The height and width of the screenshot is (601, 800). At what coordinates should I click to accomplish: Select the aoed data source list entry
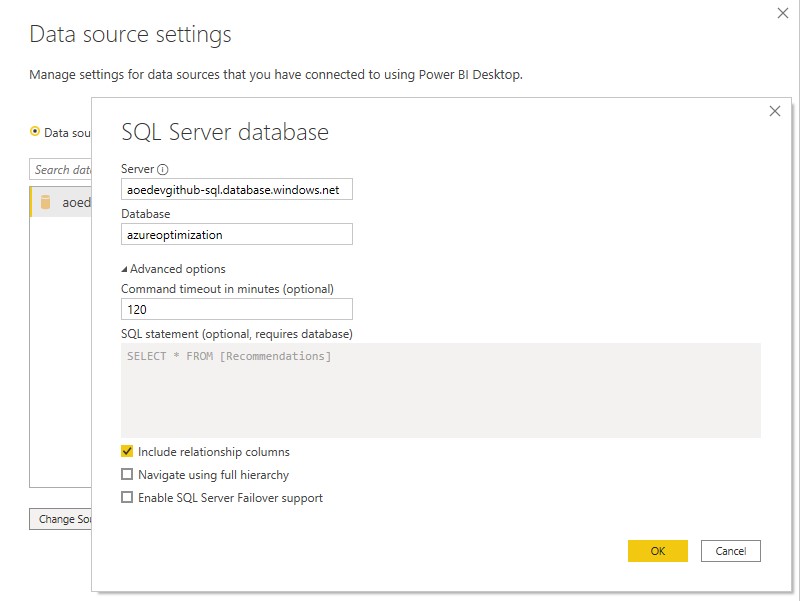click(x=61, y=202)
